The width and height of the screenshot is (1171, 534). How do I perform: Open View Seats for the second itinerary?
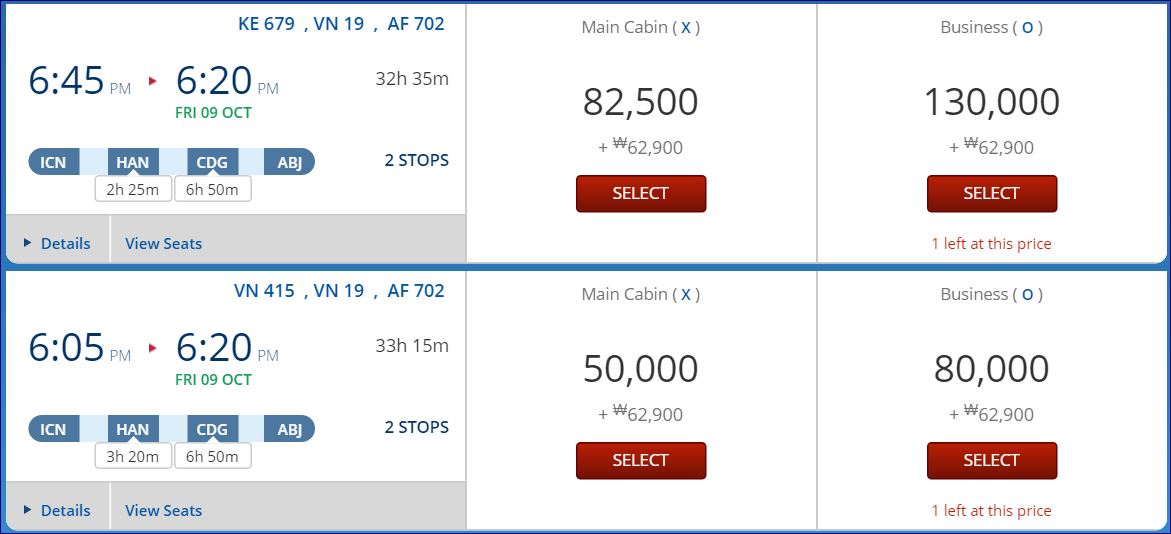[x=163, y=510]
